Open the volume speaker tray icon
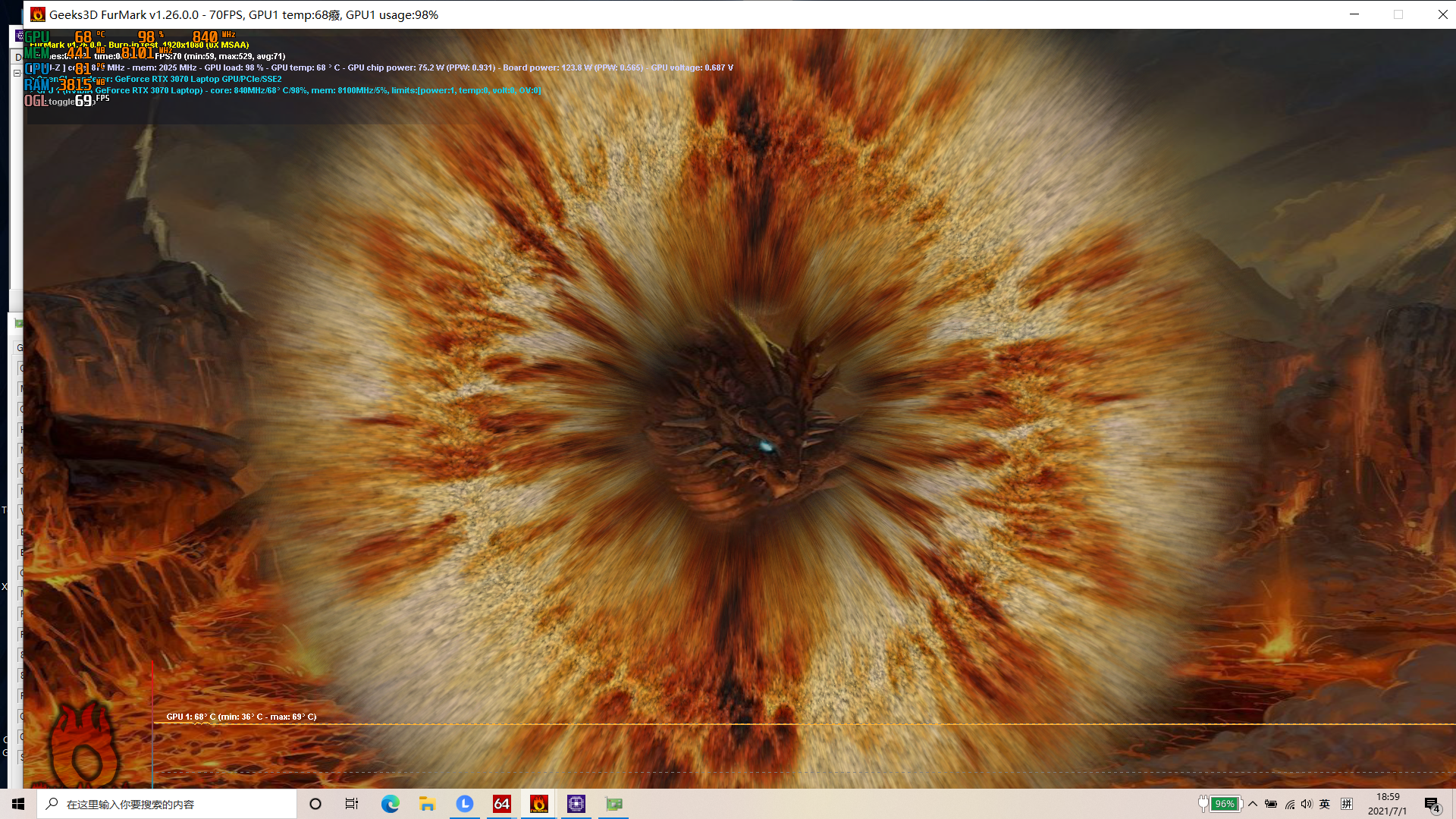1456x819 pixels. point(1306,804)
